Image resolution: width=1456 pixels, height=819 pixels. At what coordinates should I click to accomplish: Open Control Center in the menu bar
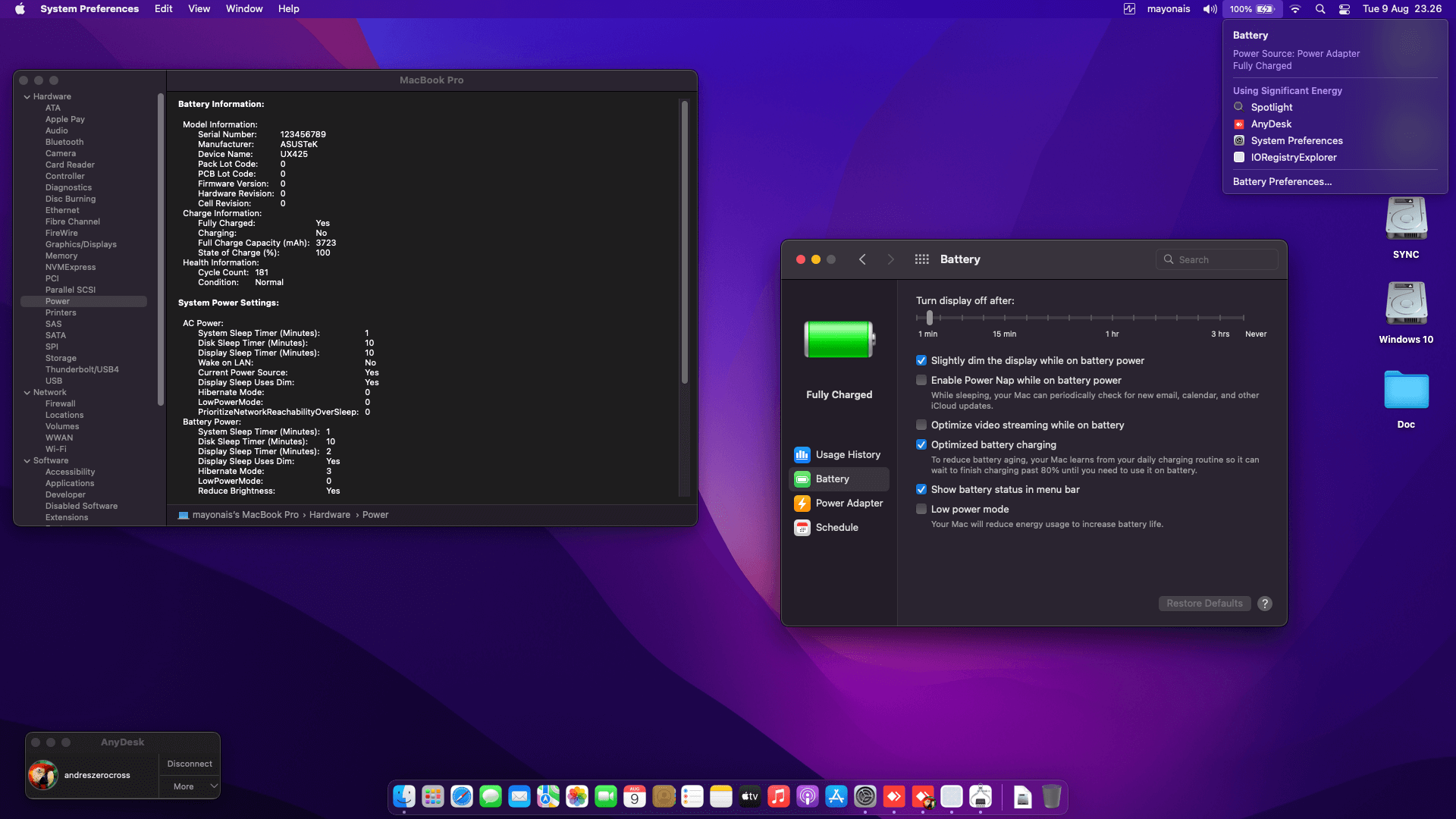[x=1344, y=9]
